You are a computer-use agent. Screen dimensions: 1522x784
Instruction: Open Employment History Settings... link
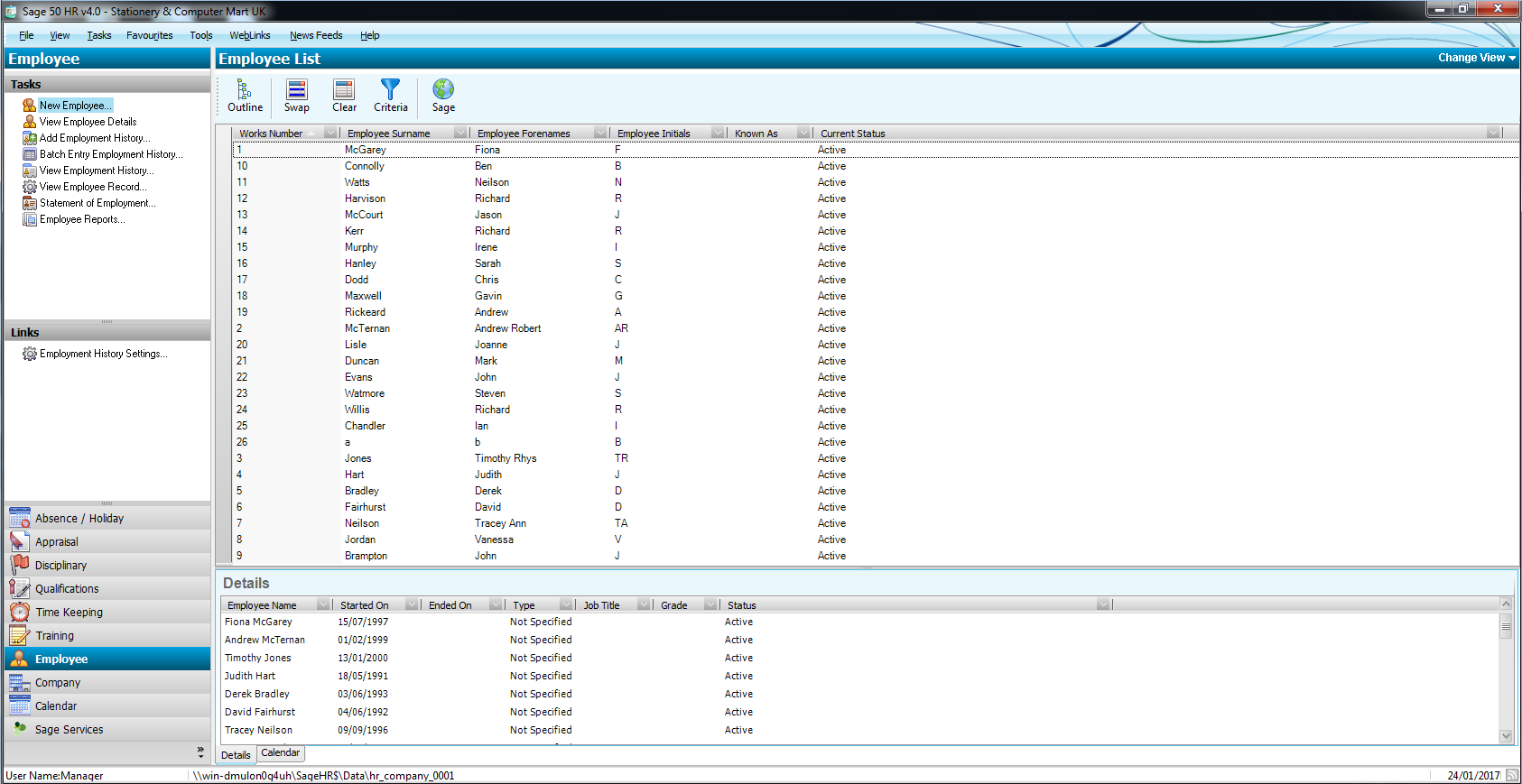104,354
